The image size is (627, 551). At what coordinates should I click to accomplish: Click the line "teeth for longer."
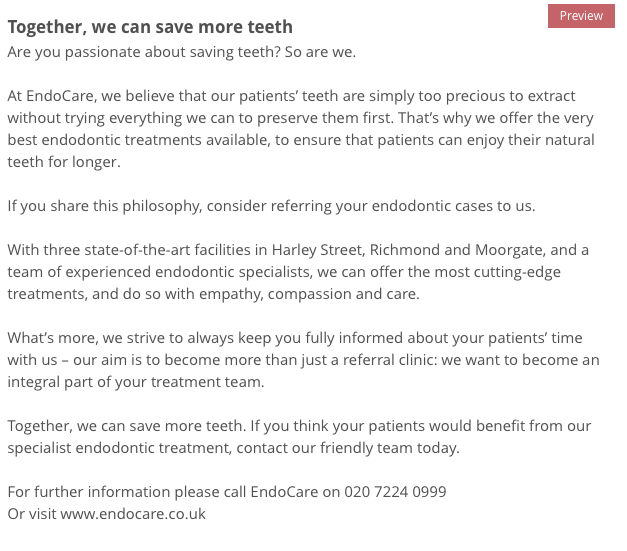[x=64, y=162]
